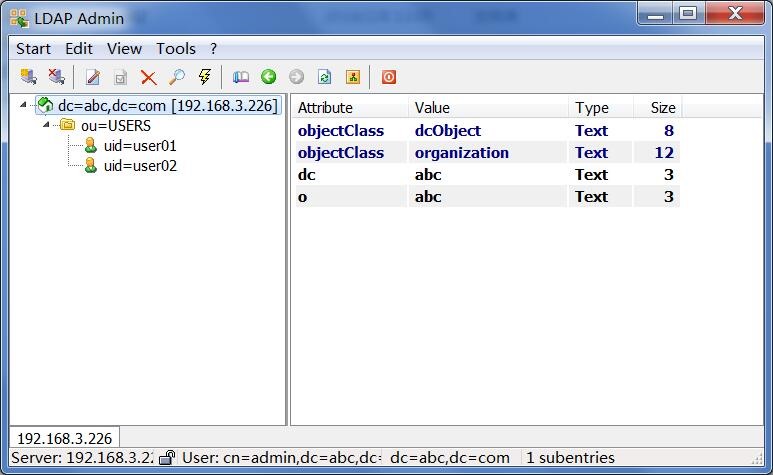This screenshot has height=475, width=773.
Task: Click the Connect to server toolbar icon
Action: click(x=29, y=77)
